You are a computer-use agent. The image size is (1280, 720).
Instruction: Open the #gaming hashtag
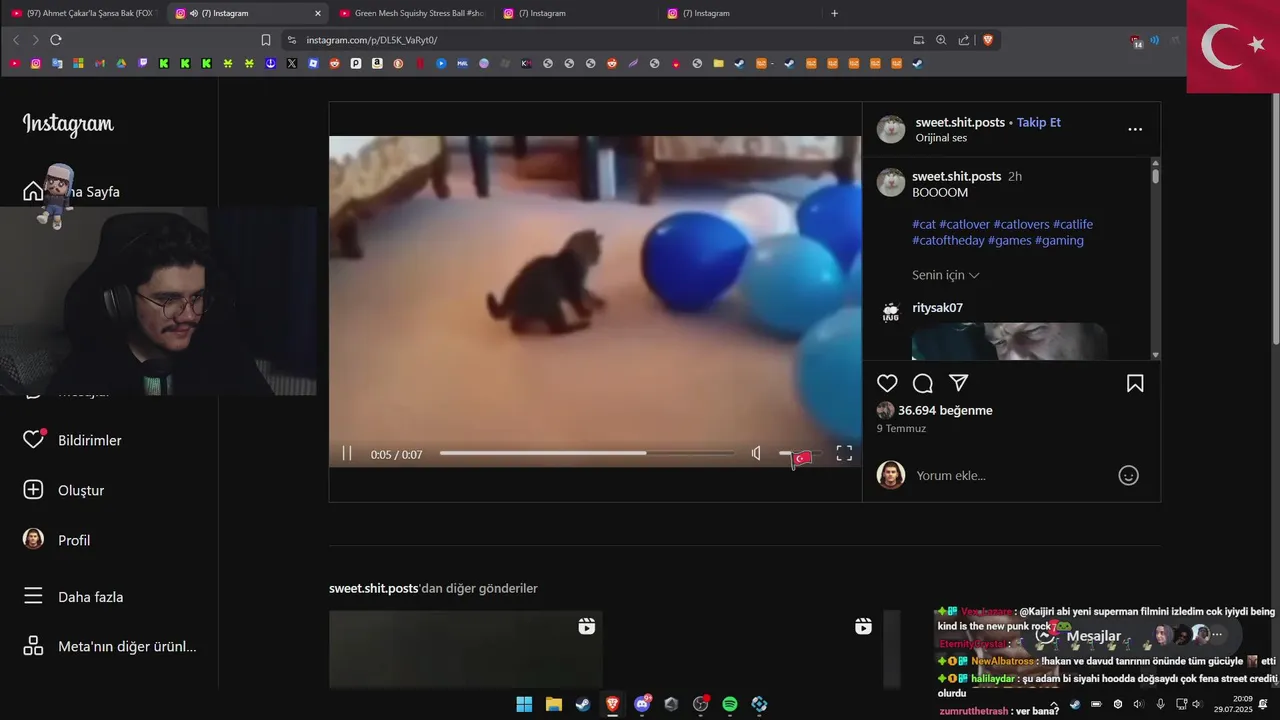tap(1059, 240)
